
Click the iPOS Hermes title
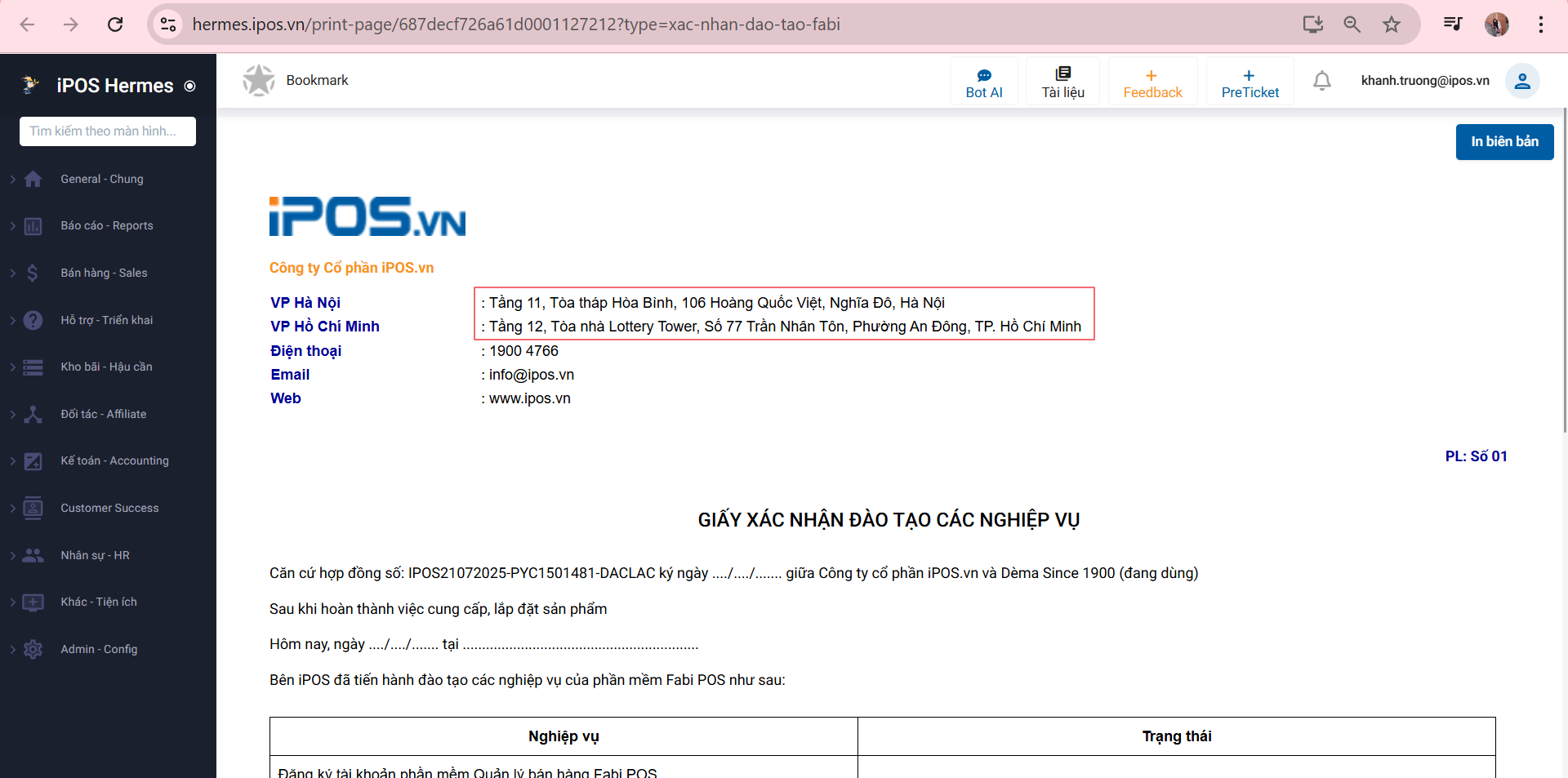[x=115, y=86]
